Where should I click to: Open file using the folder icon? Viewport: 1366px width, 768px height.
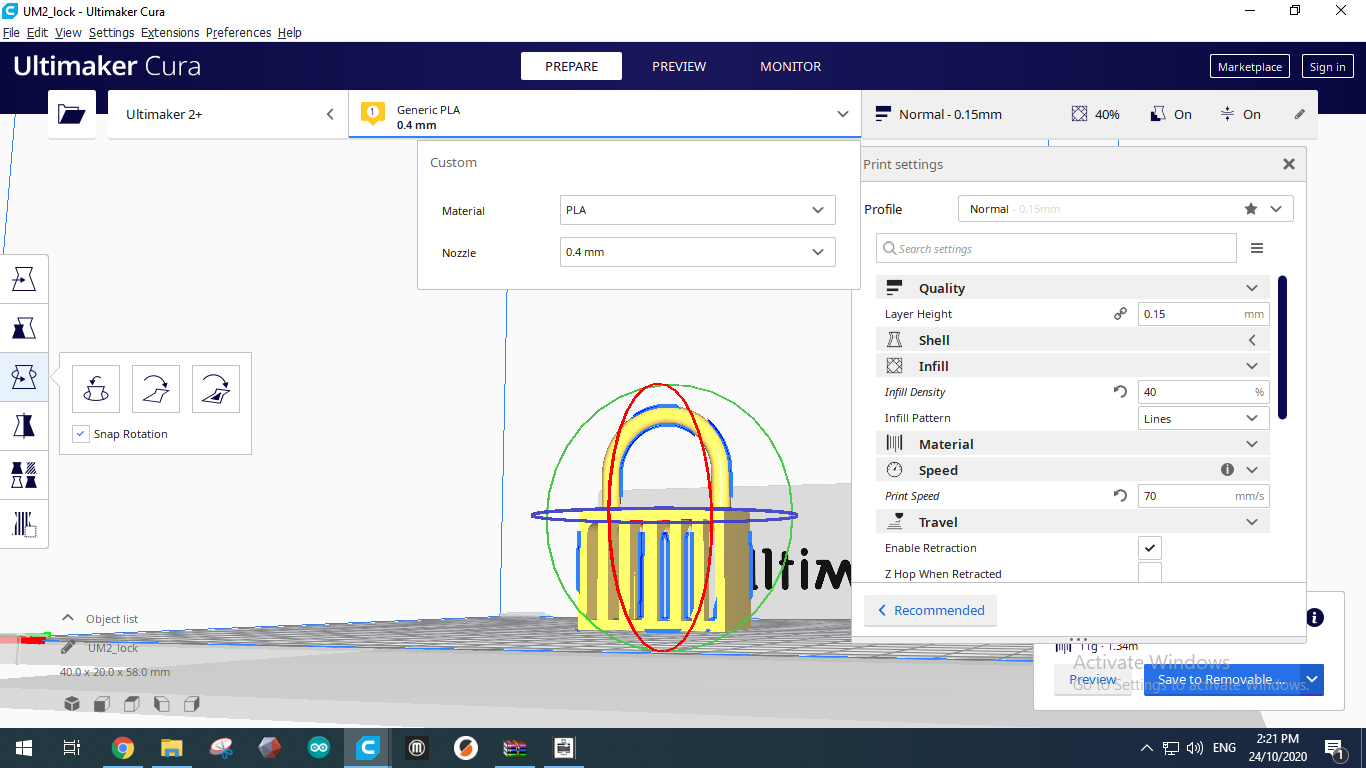[72, 114]
